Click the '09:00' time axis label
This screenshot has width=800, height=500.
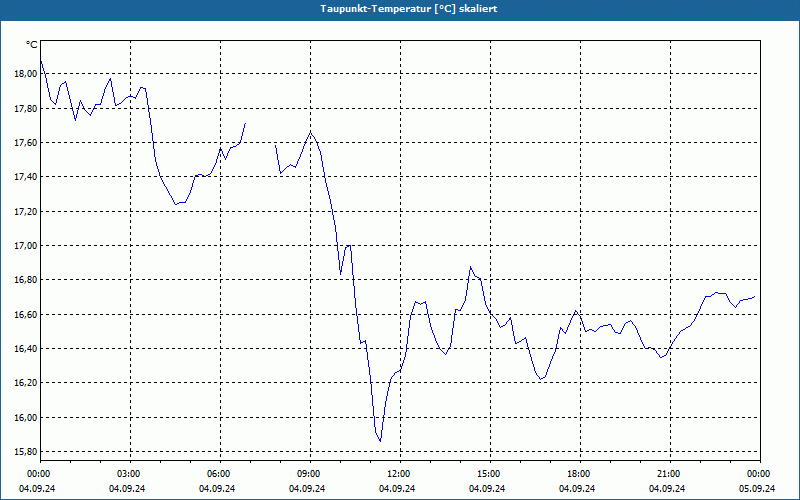click(x=310, y=474)
